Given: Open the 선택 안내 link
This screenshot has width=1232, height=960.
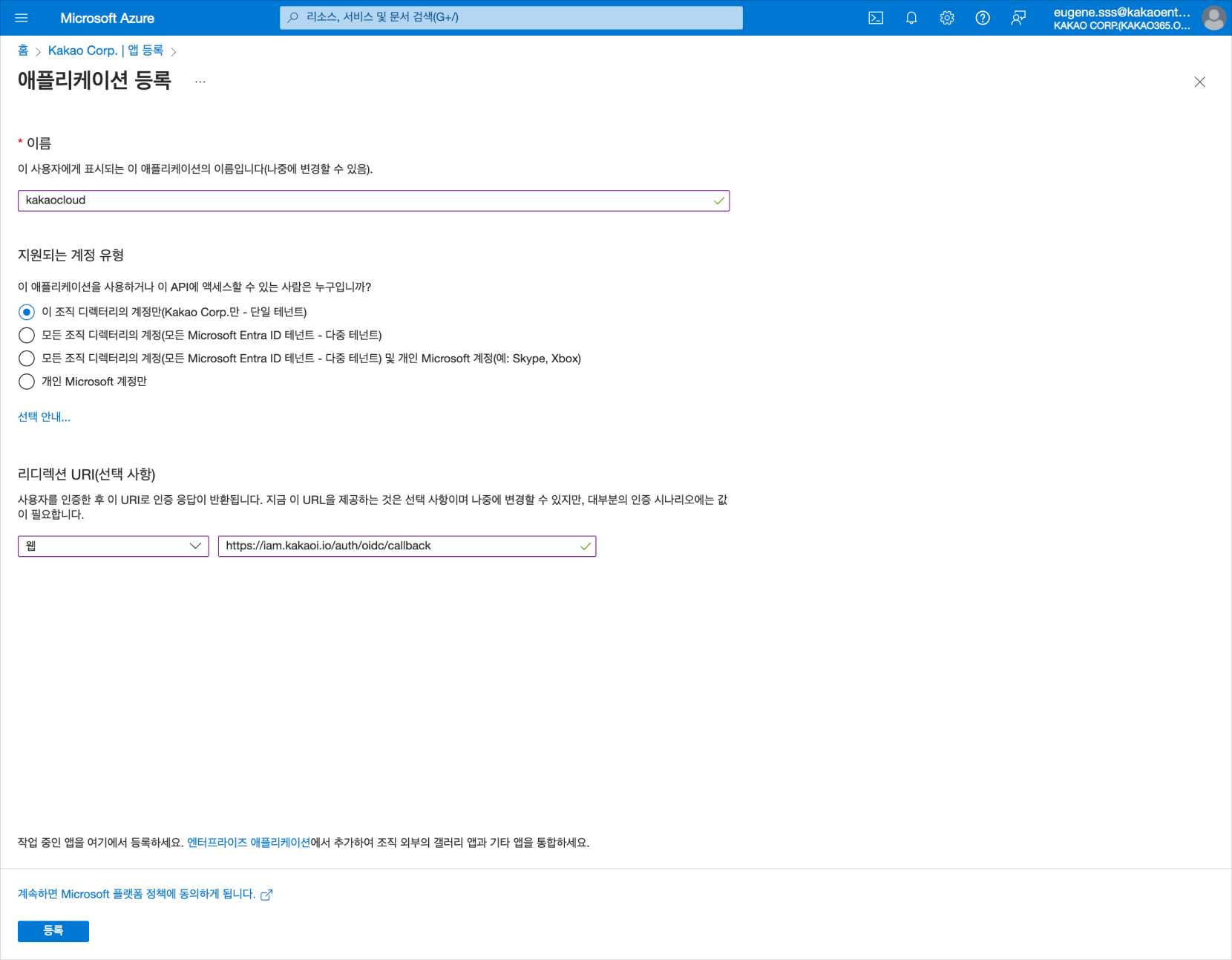Looking at the screenshot, I should pyautogui.click(x=44, y=417).
